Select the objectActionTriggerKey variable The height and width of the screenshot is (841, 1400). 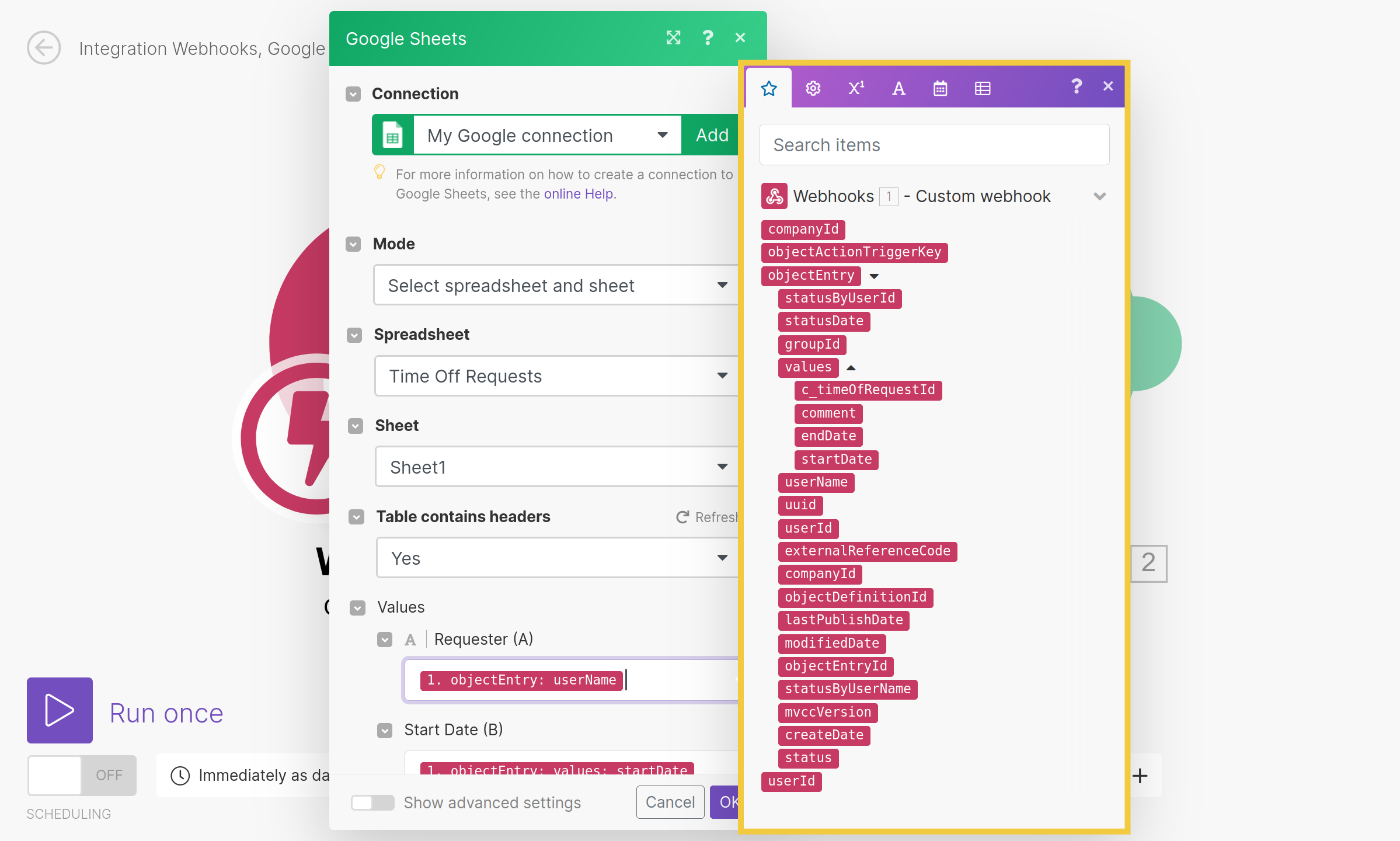point(855,252)
